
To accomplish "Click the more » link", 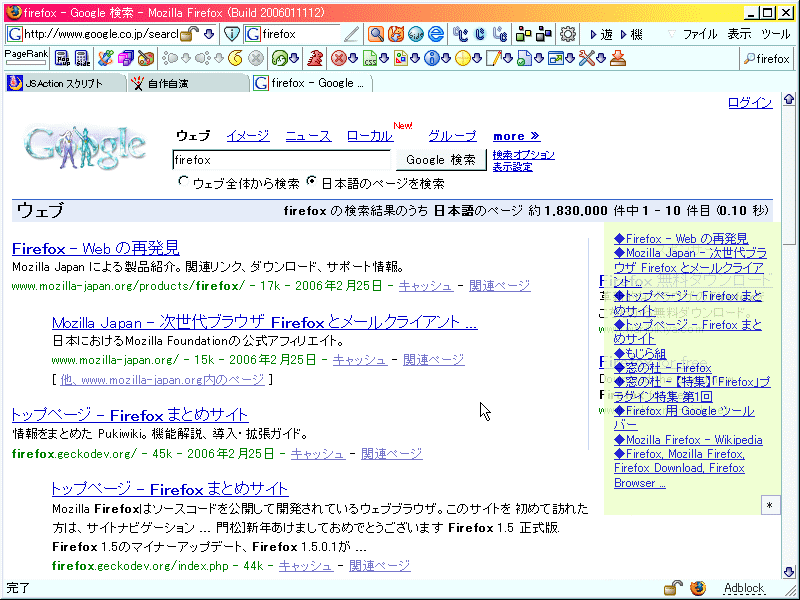I will point(516,136).
